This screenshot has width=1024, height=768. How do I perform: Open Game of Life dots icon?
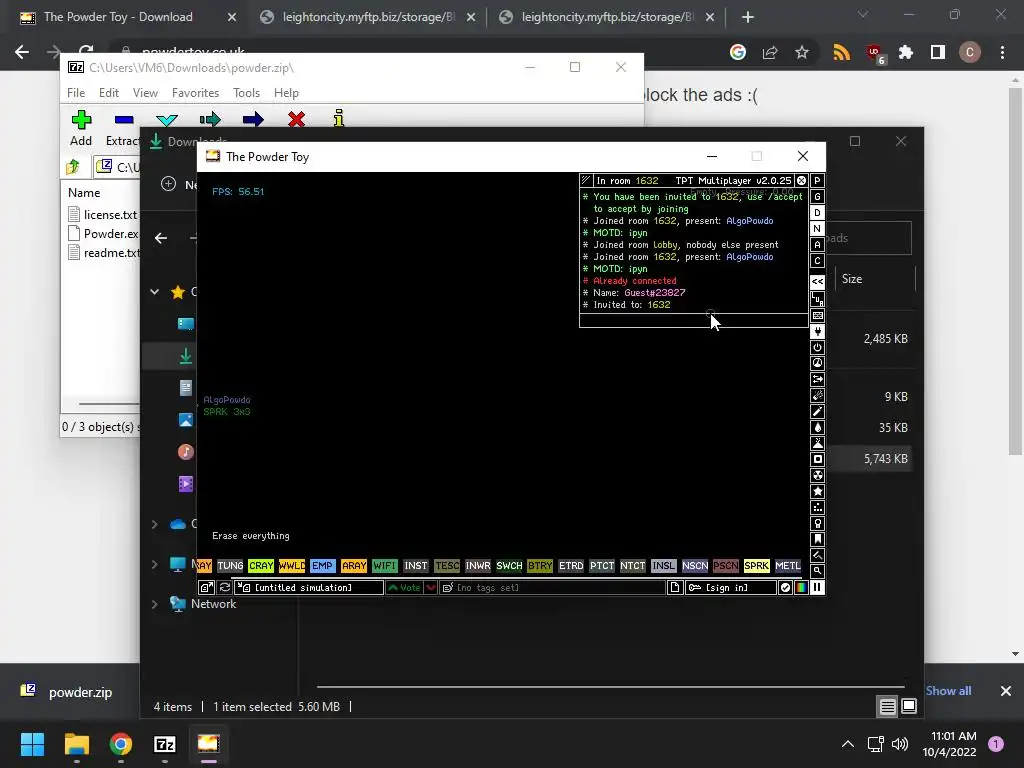(817, 507)
